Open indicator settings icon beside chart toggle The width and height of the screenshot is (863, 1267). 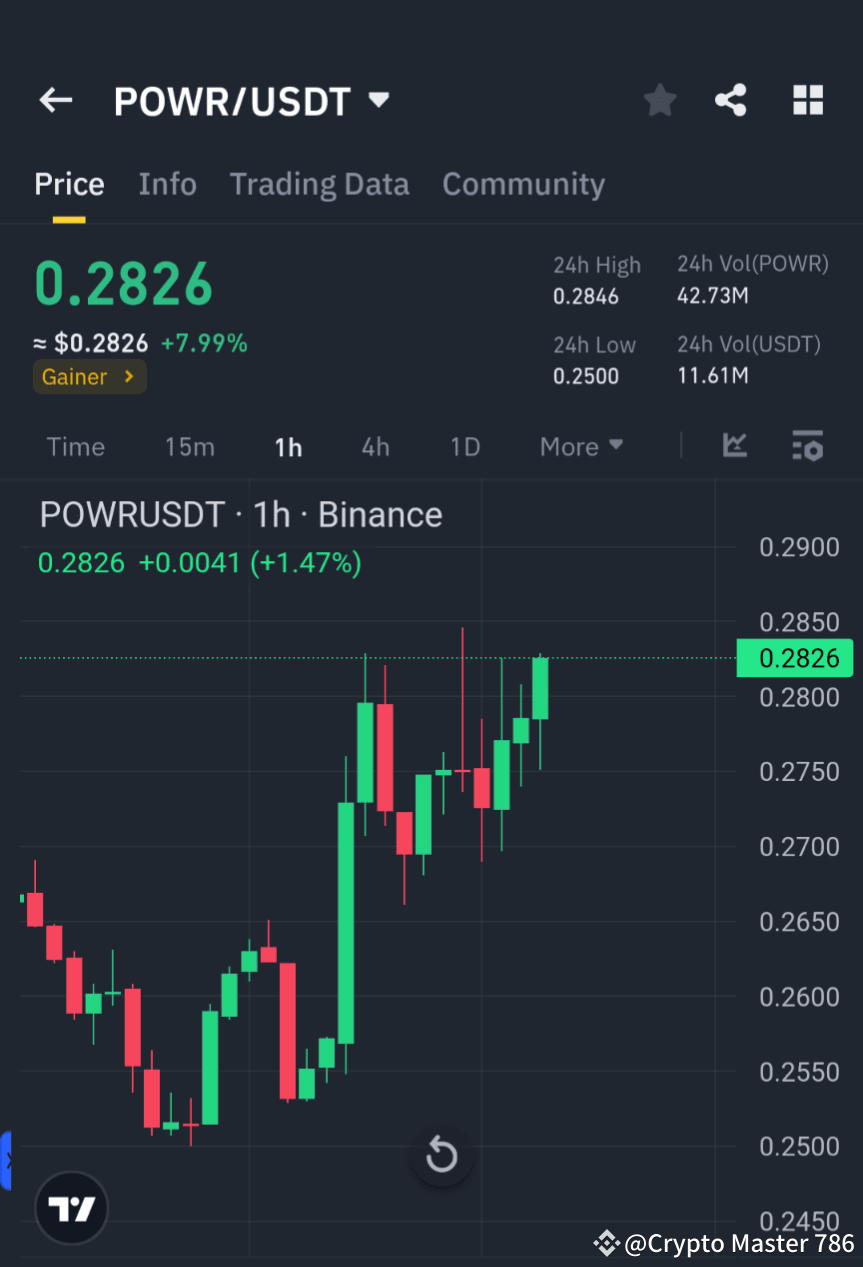tap(807, 447)
